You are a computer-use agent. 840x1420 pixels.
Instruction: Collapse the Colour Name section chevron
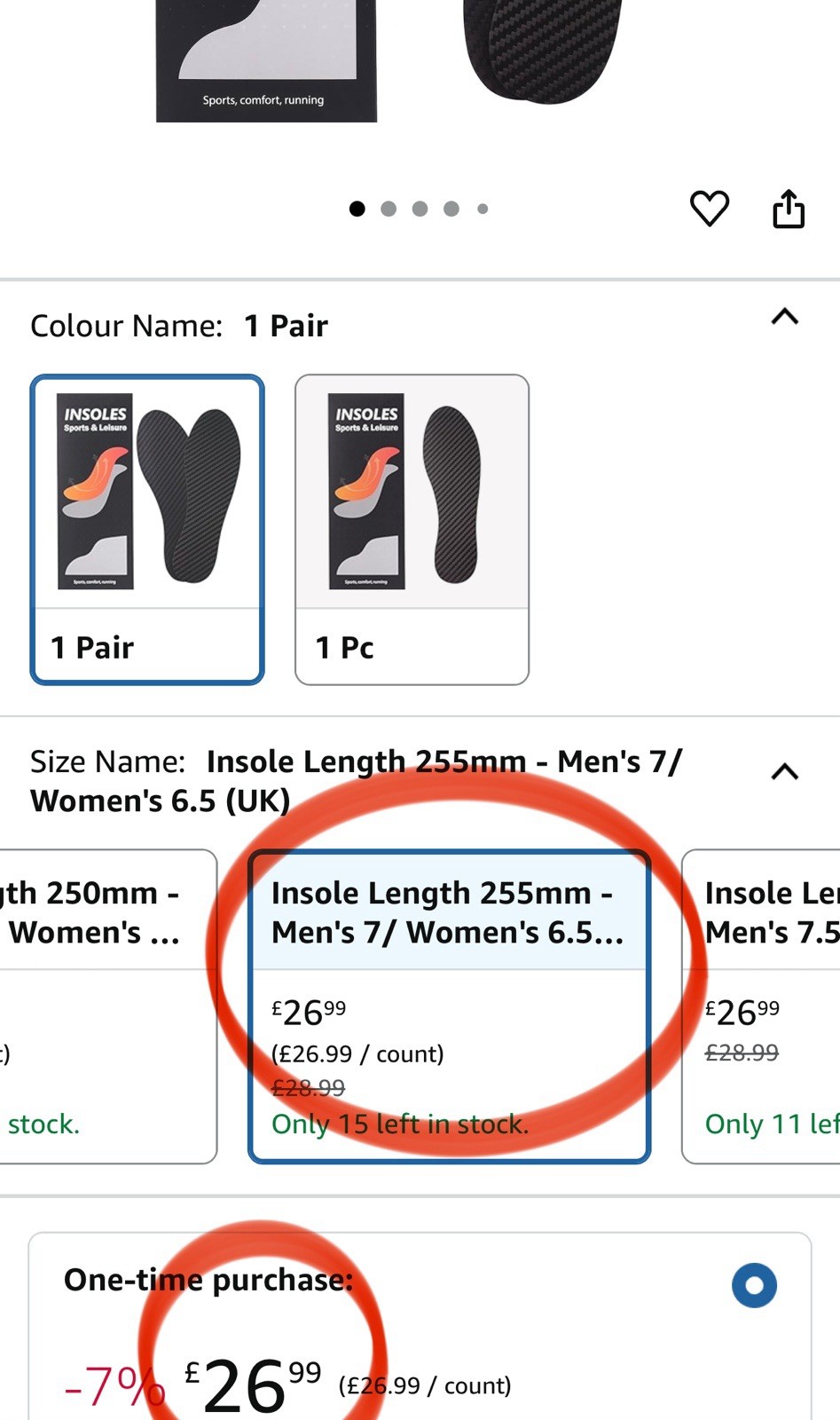click(x=785, y=317)
